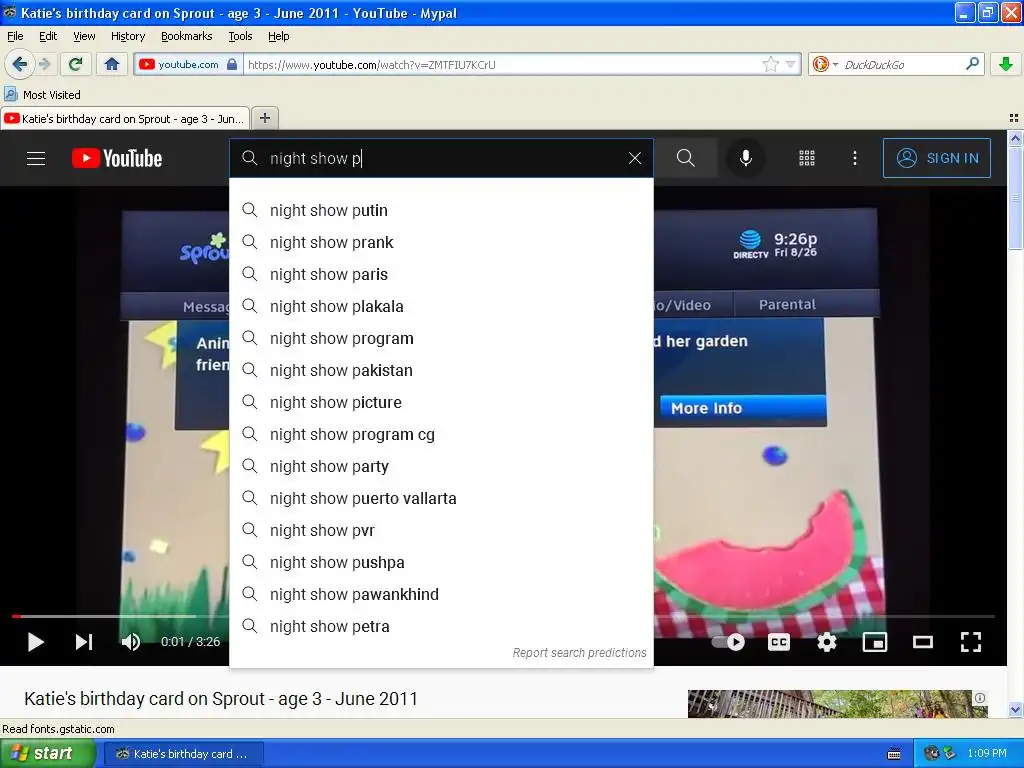Choose suggestion 'night show paris'
This screenshot has height=768, width=1024.
(441, 274)
